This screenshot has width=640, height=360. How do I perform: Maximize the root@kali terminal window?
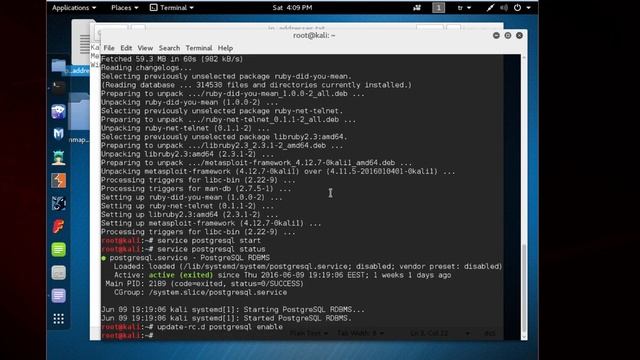click(508, 36)
